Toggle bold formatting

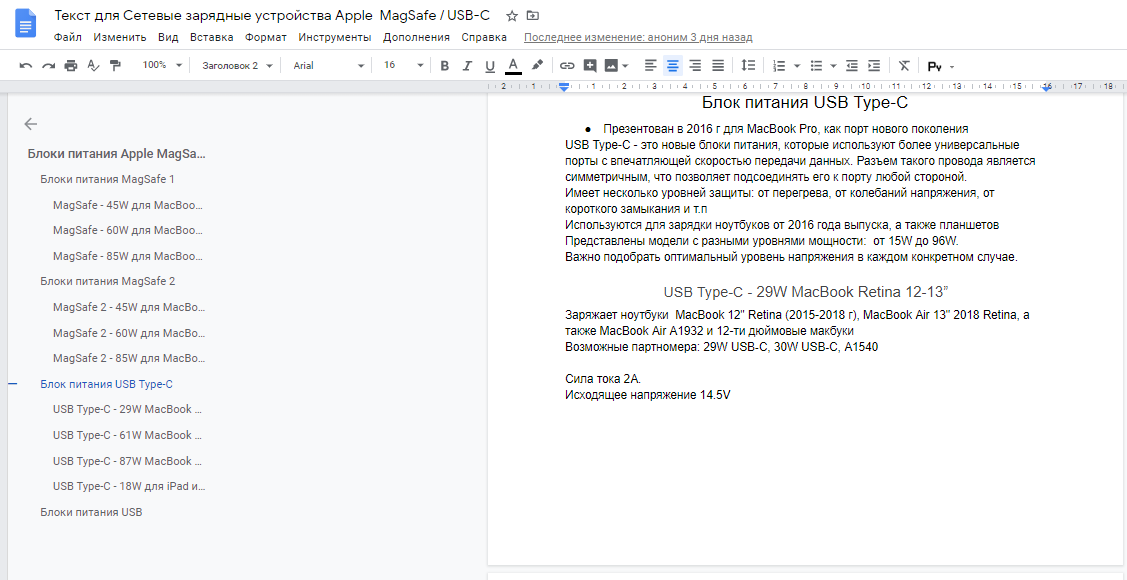(444, 65)
